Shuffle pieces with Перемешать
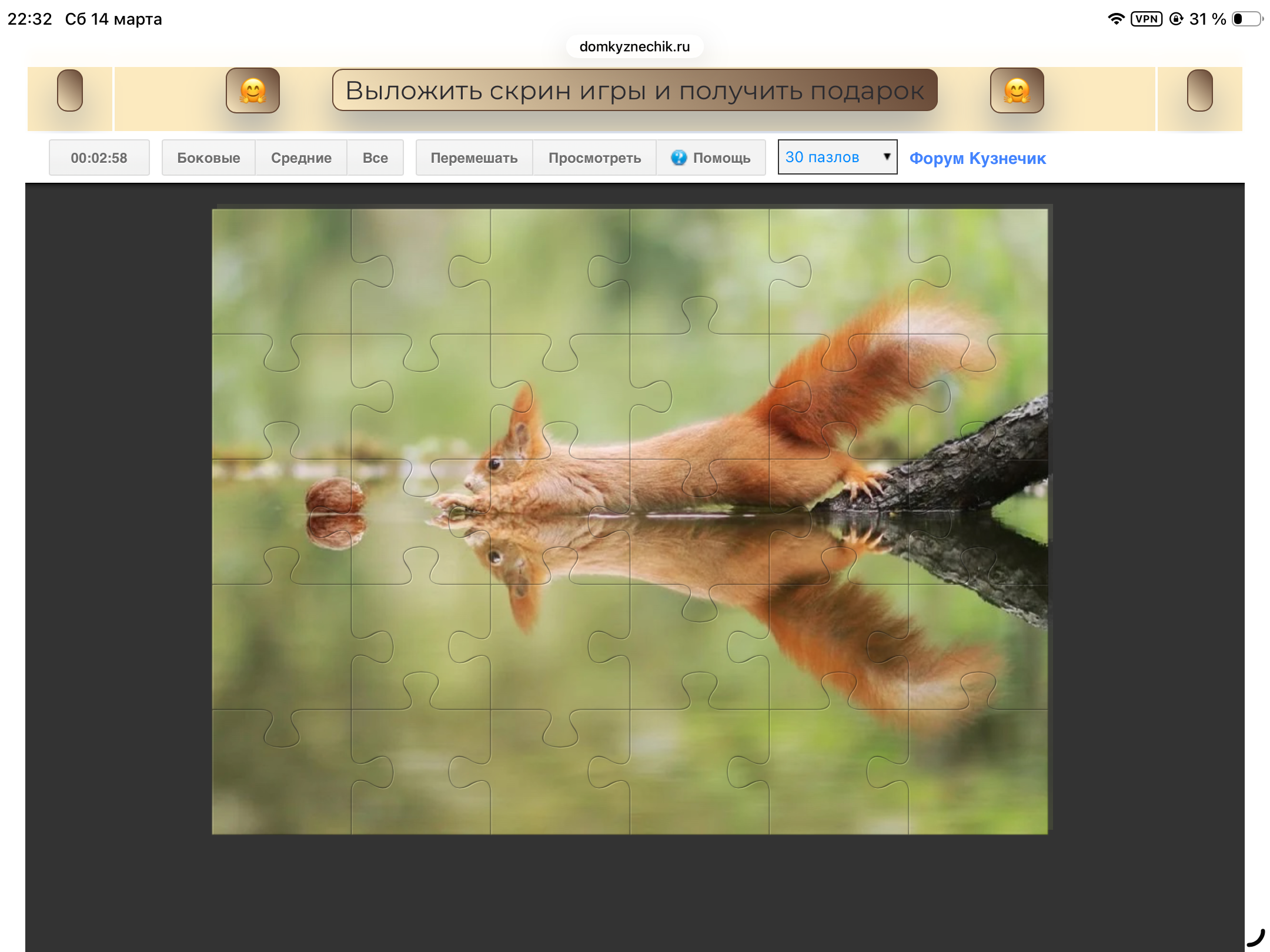Viewport: 1270px width, 952px height. click(474, 157)
